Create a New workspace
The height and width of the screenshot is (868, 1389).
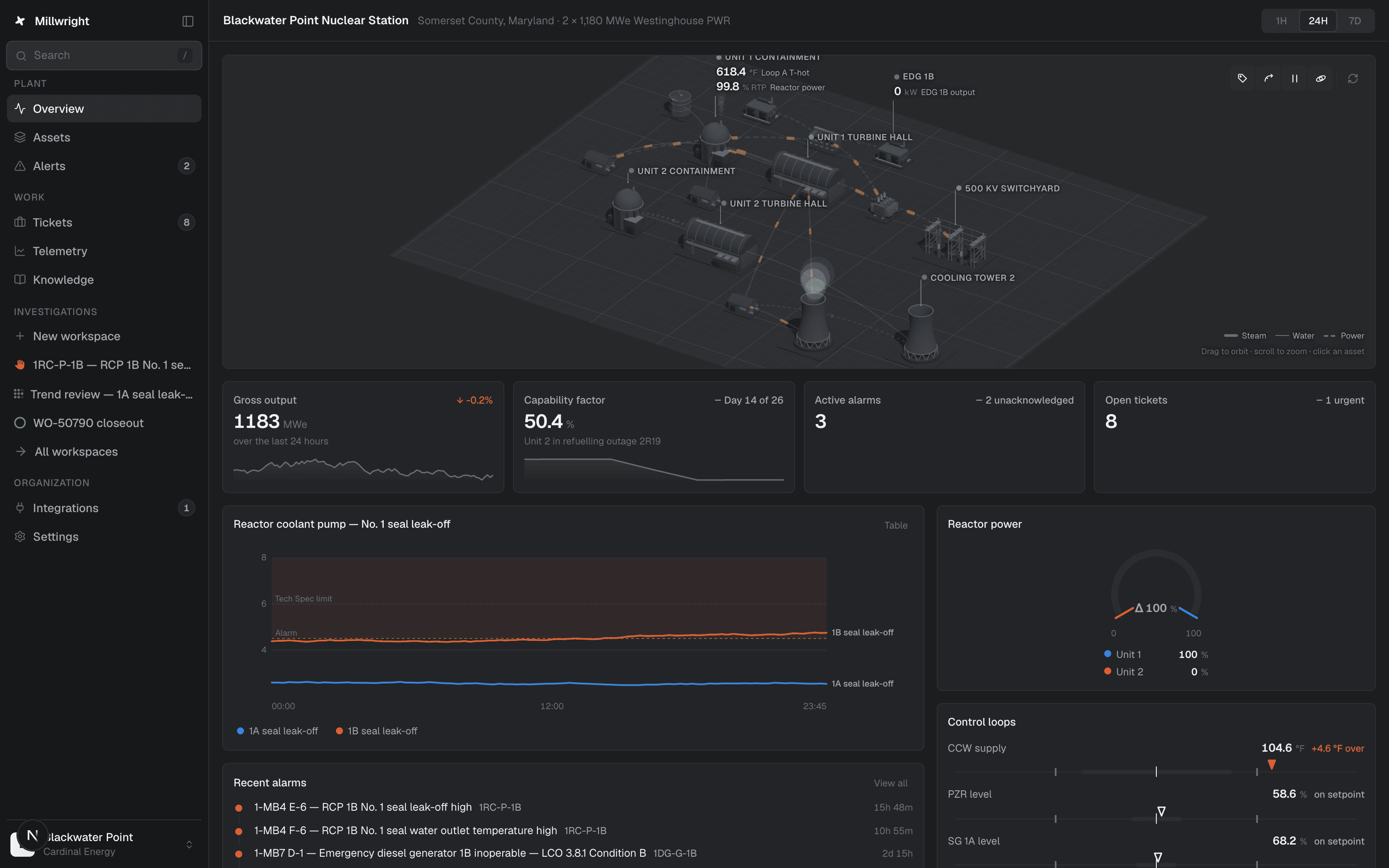104,336
